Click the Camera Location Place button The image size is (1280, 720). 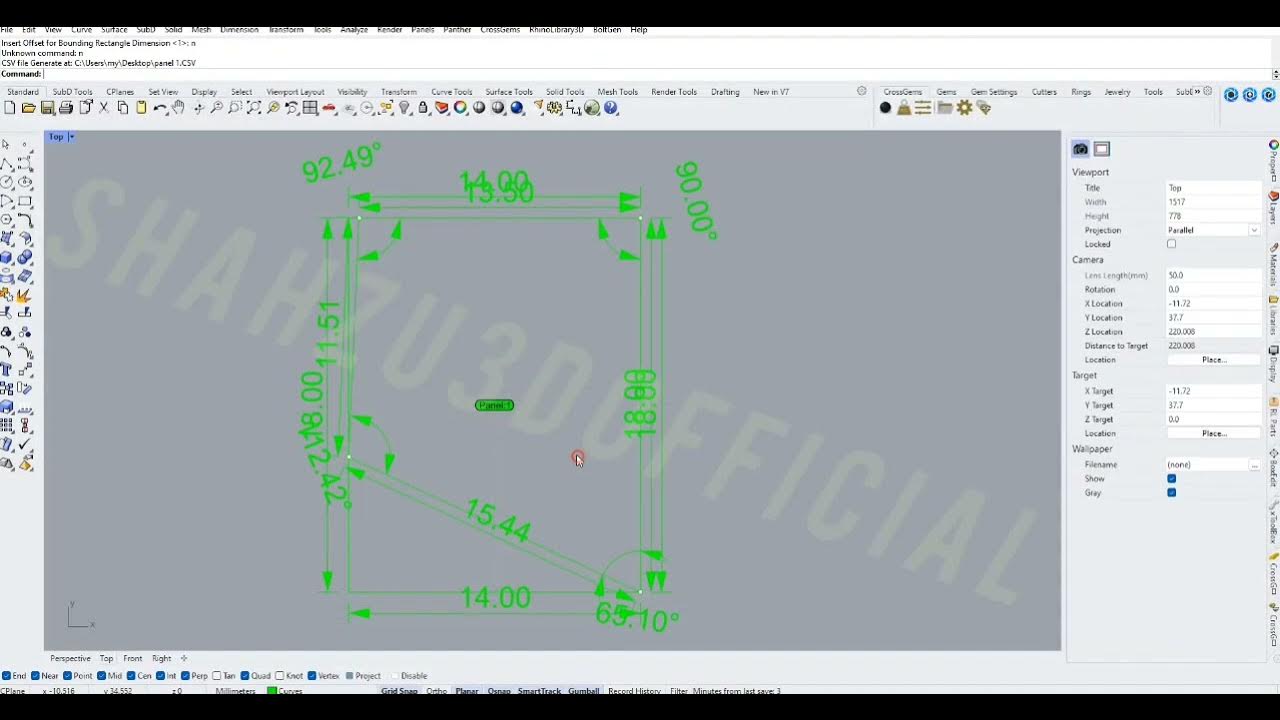click(x=1214, y=360)
